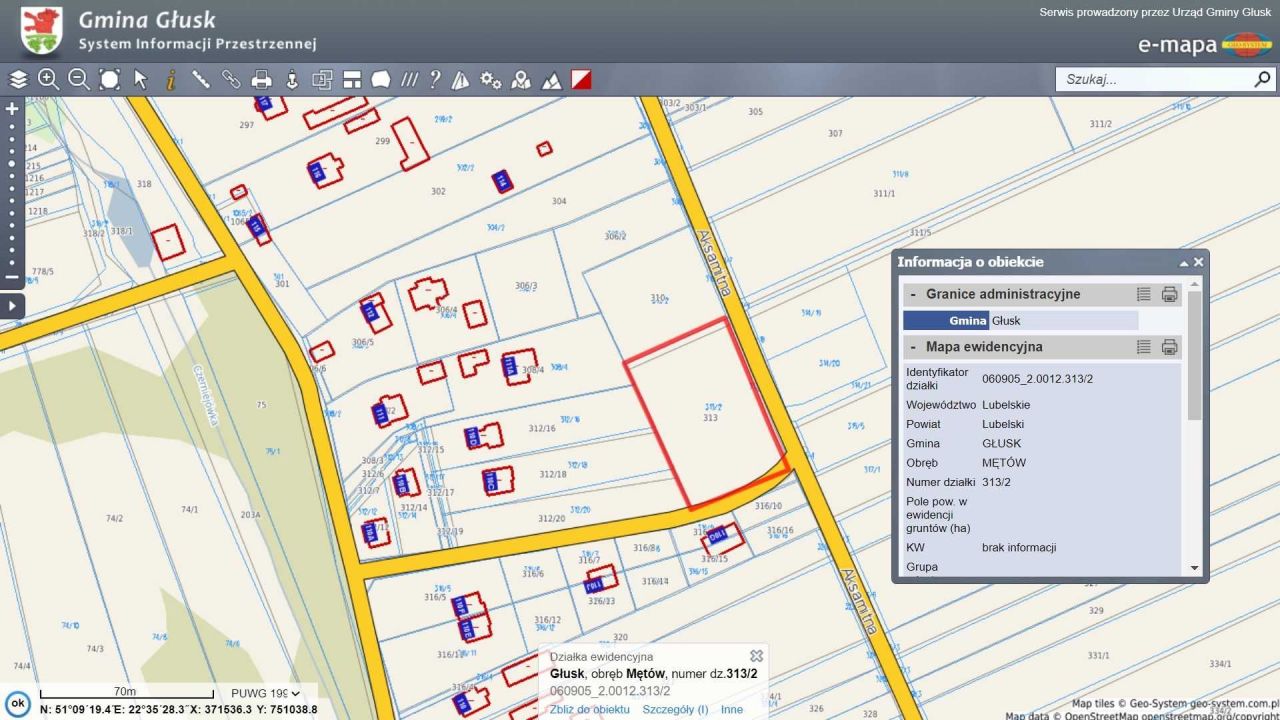Expand the left side panel arrow
Viewport: 1280px width, 720px height.
12,306
